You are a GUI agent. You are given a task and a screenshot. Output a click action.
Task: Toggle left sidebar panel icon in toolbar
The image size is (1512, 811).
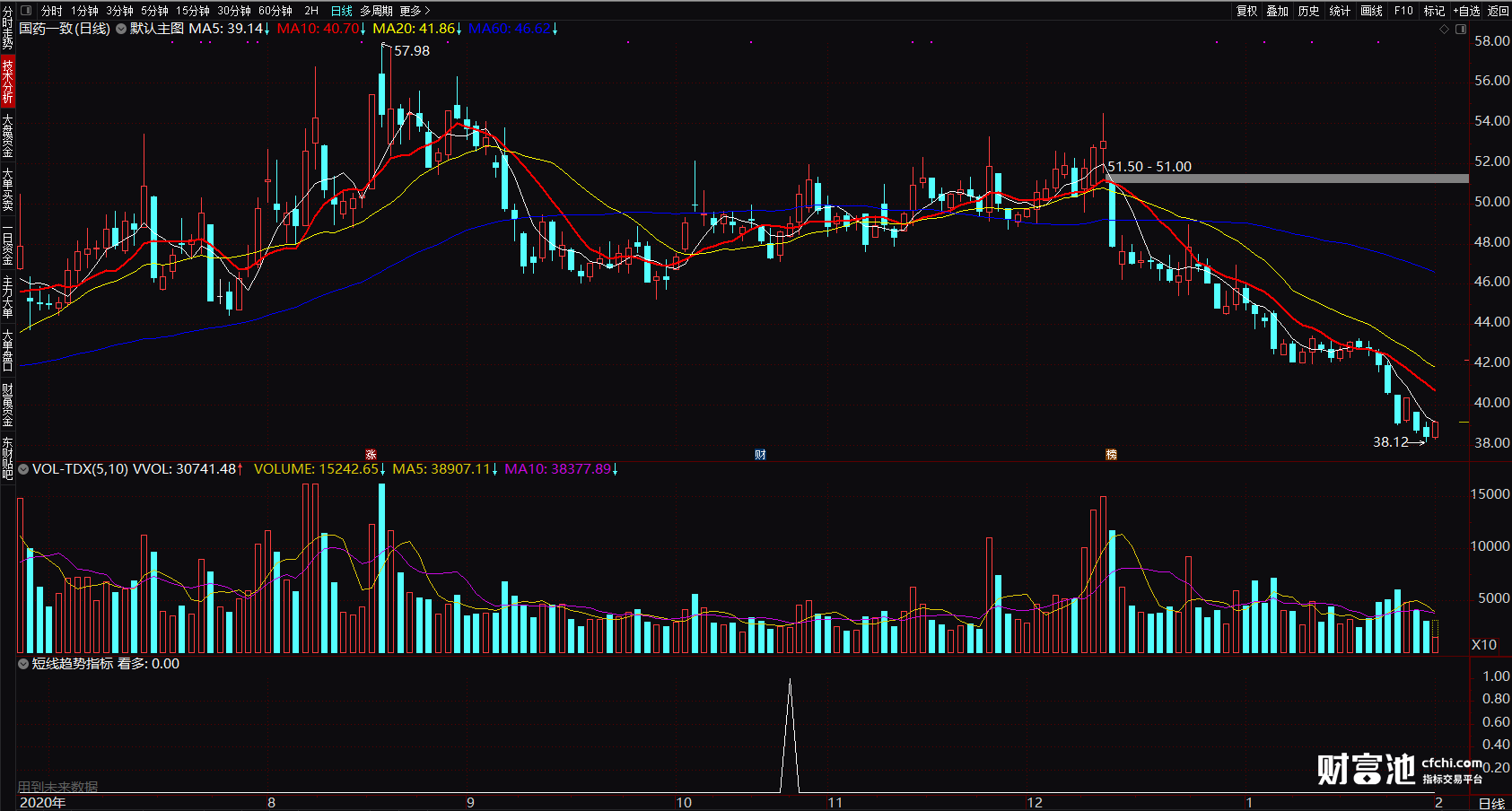(x=26, y=11)
